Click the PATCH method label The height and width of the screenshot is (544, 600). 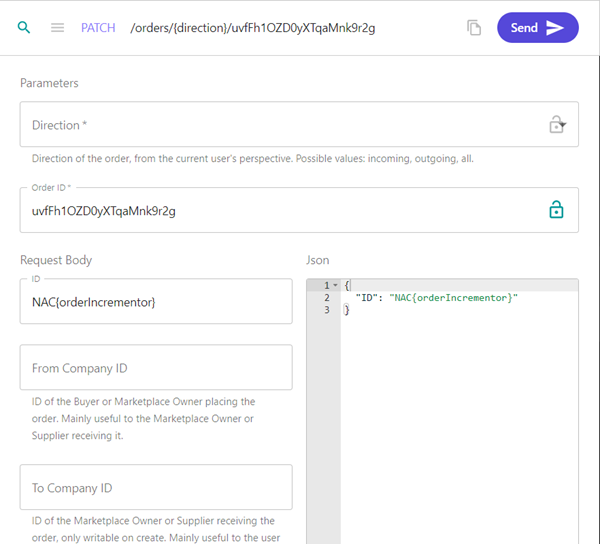98,28
